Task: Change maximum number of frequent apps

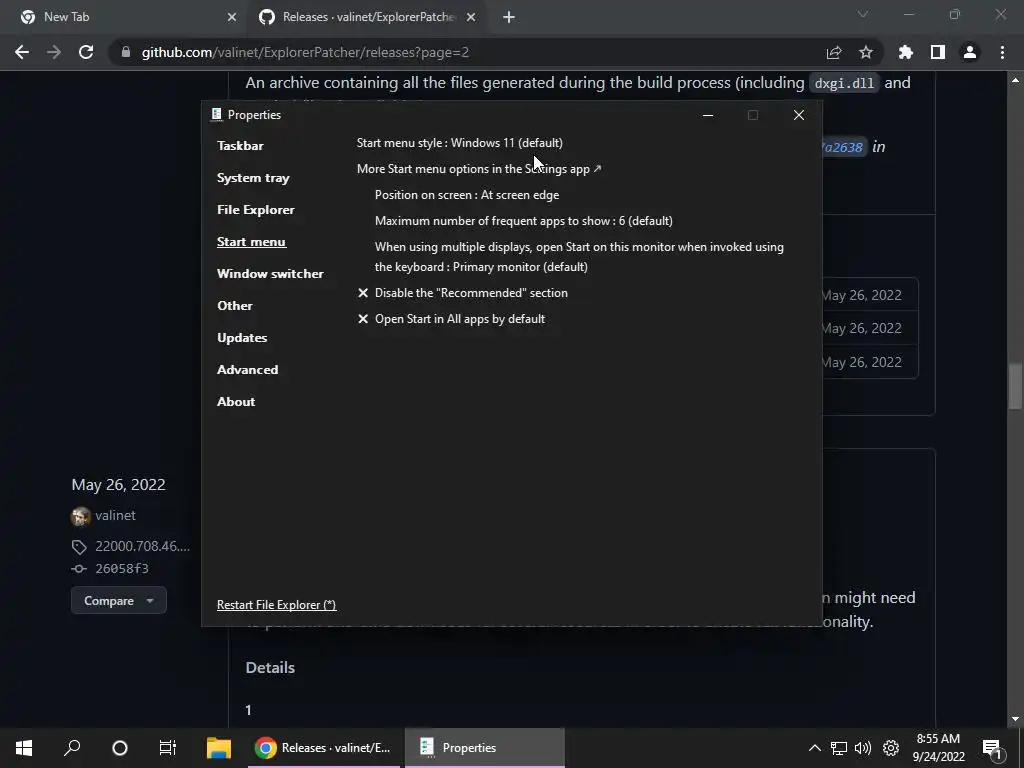Action: [x=524, y=221]
